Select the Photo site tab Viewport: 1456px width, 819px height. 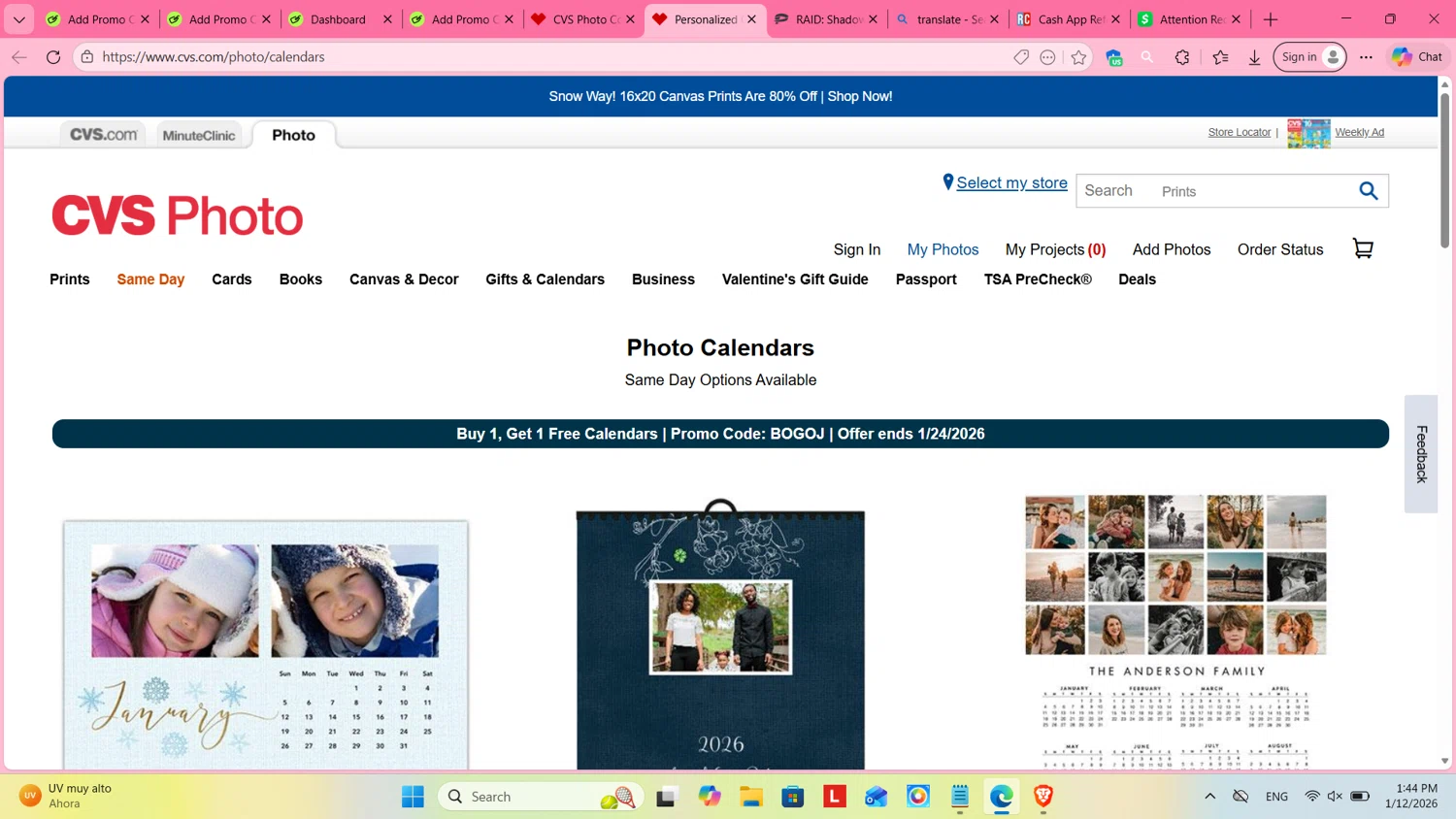pyautogui.click(x=293, y=135)
